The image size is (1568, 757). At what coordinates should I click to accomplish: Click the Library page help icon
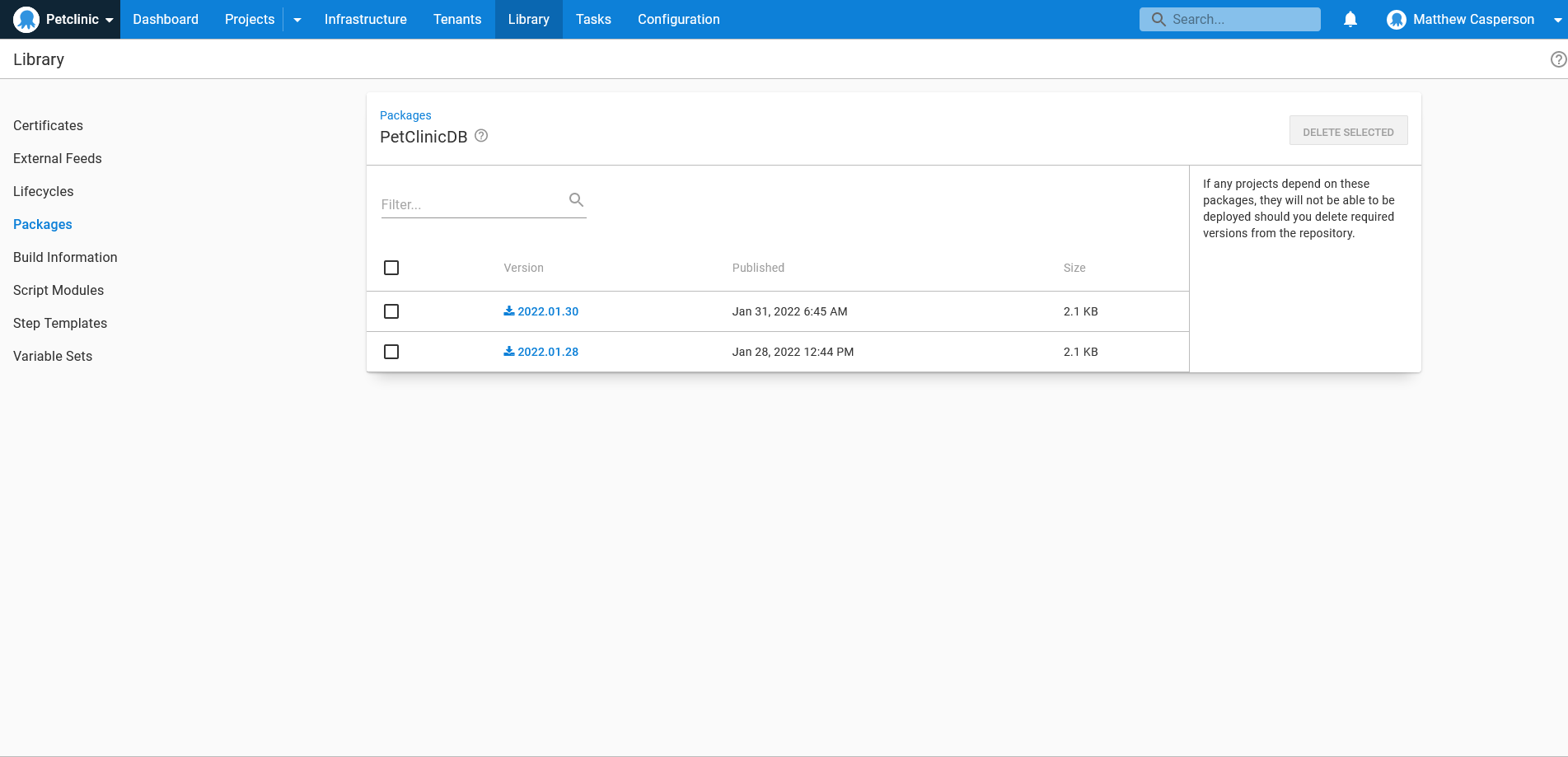[x=1558, y=59]
